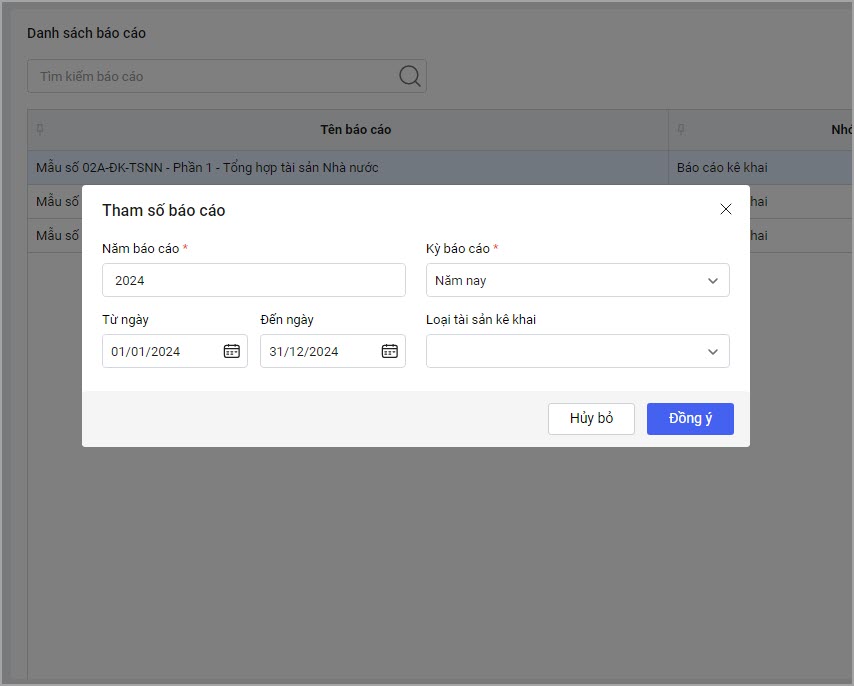Select the third report row in the list
Image resolution: width=854 pixels, height=686 pixels.
[x=55, y=236]
